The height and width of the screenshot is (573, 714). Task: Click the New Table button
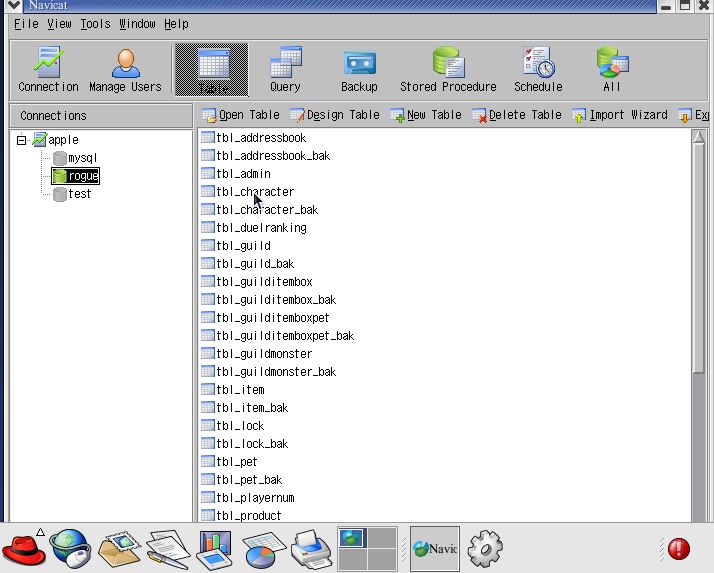click(x=426, y=115)
